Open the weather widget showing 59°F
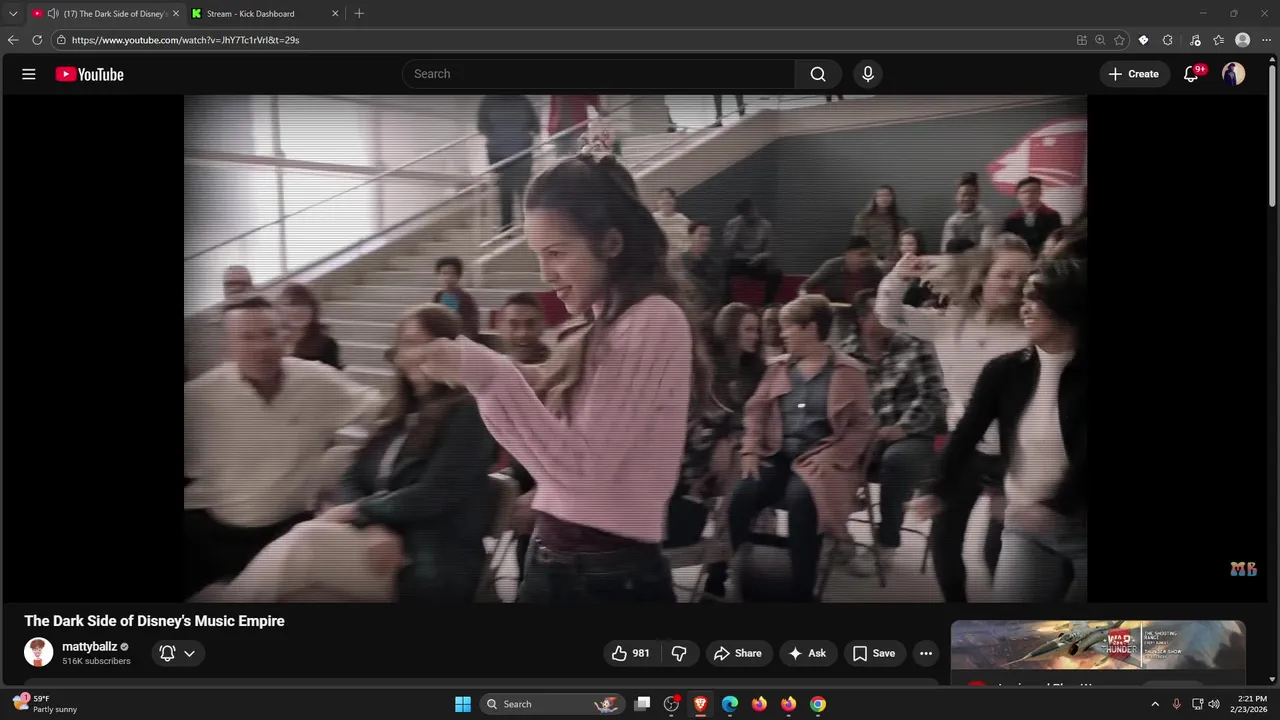The image size is (1280, 720). tap(46, 704)
